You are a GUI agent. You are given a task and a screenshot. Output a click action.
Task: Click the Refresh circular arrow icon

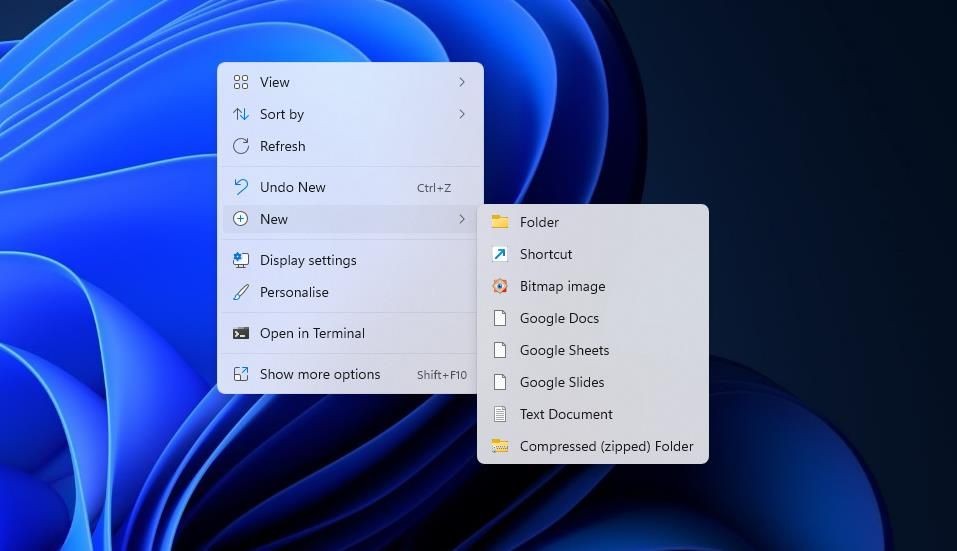tap(240, 146)
